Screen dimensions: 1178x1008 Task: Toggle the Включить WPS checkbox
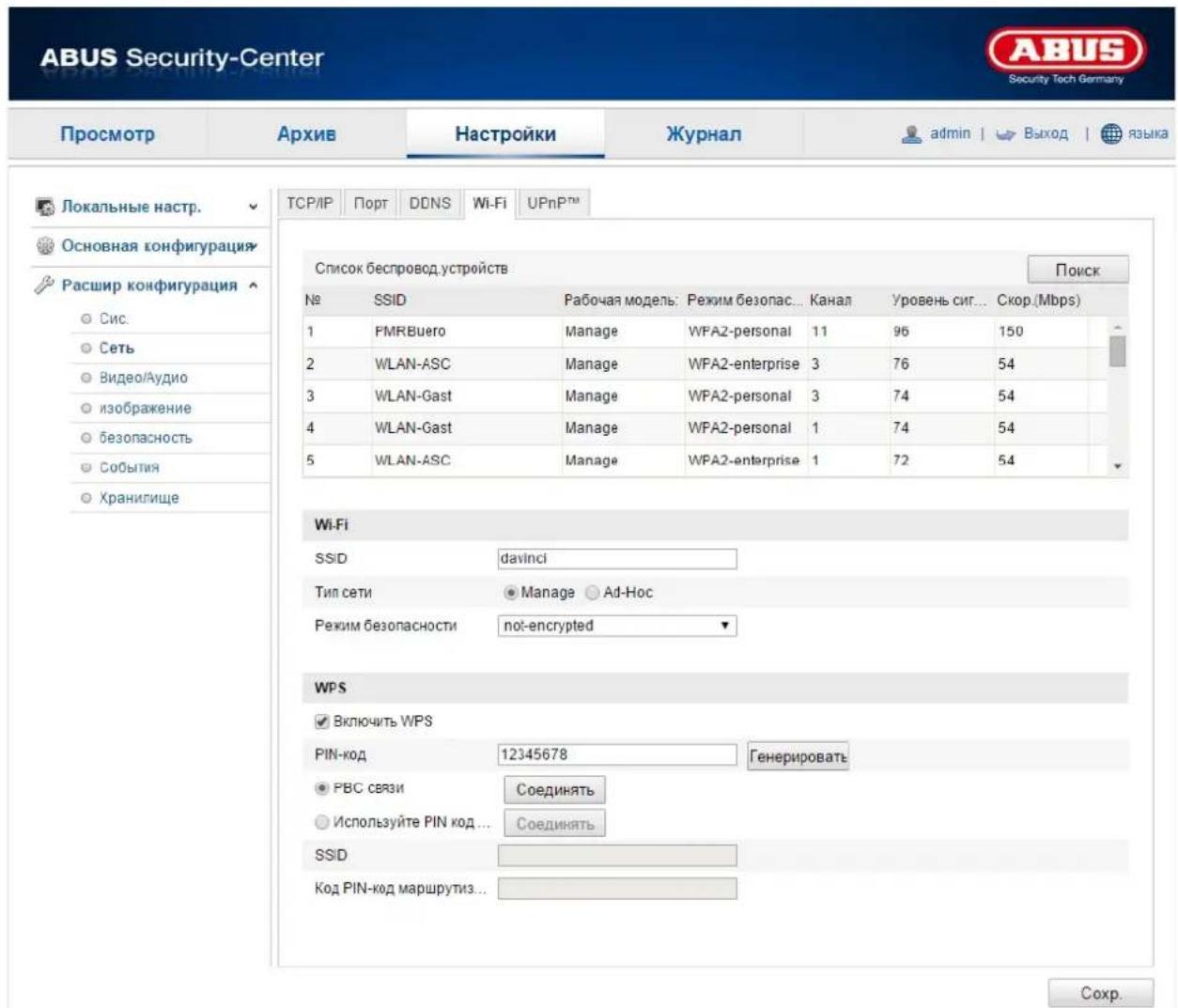[x=322, y=721]
